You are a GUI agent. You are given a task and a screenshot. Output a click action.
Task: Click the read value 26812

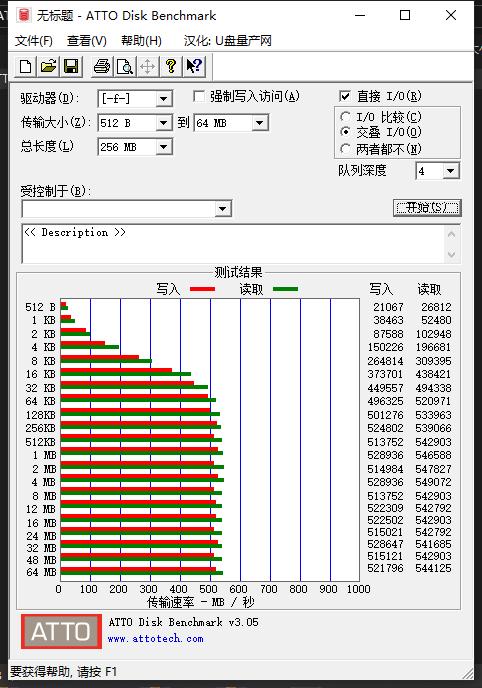(x=436, y=307)
